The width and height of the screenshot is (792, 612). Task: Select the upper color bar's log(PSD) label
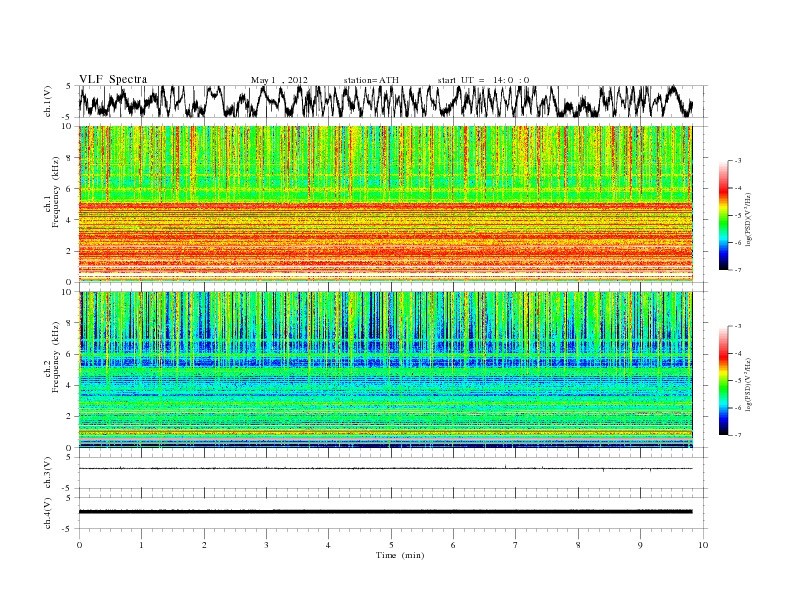(749, 218)
